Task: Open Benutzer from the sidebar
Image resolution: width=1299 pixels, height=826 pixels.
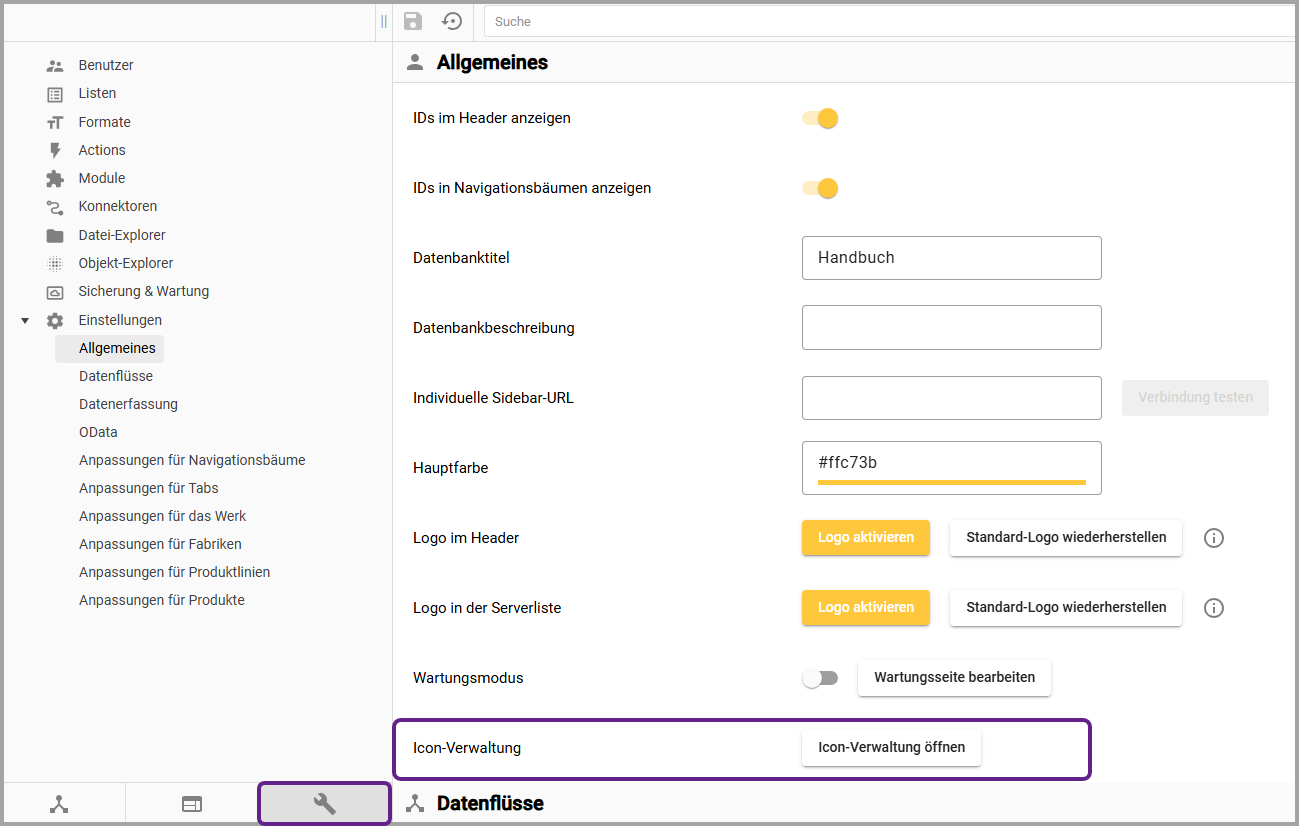Action: coord(105,65)
